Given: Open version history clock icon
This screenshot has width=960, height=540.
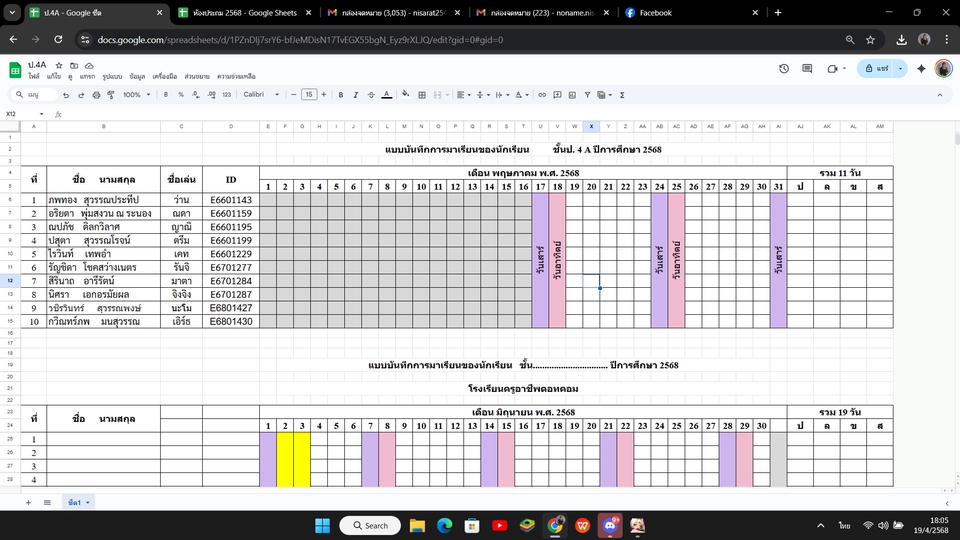Looking at the screenshot, I should tap(784, 69).
